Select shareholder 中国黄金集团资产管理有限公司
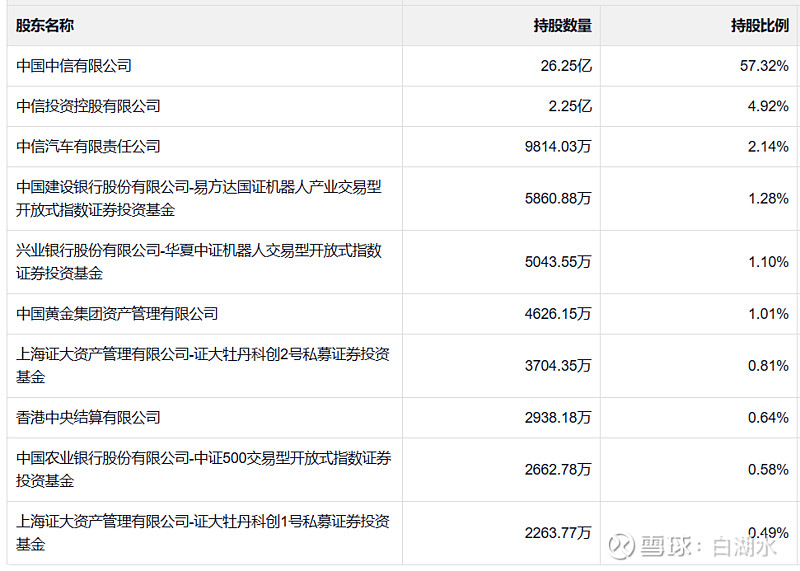This screenshot has height=571, width=800. point(117,313)
